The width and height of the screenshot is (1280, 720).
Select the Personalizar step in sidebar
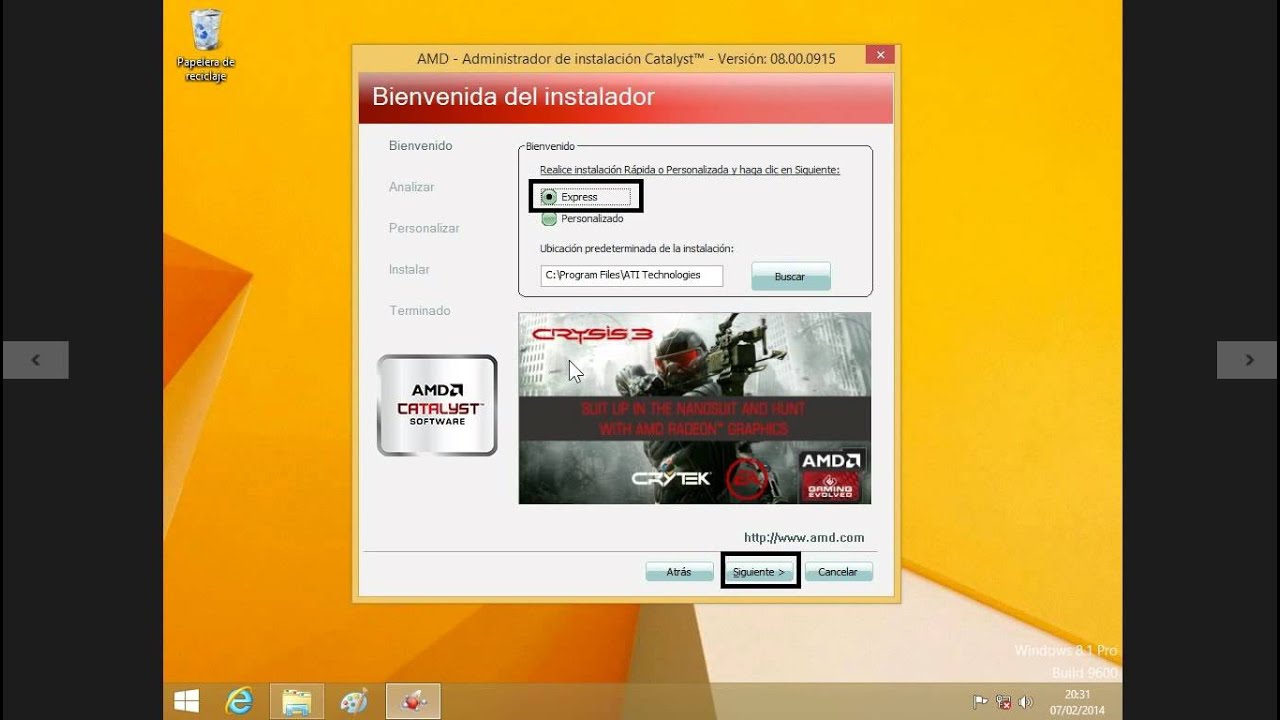pos(424,228)
